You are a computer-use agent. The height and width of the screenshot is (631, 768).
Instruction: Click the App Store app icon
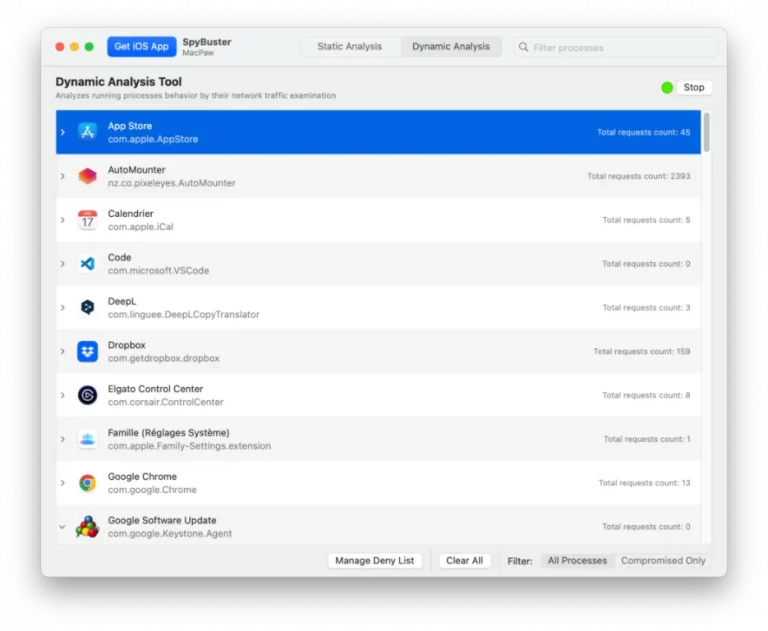[87, 132]
